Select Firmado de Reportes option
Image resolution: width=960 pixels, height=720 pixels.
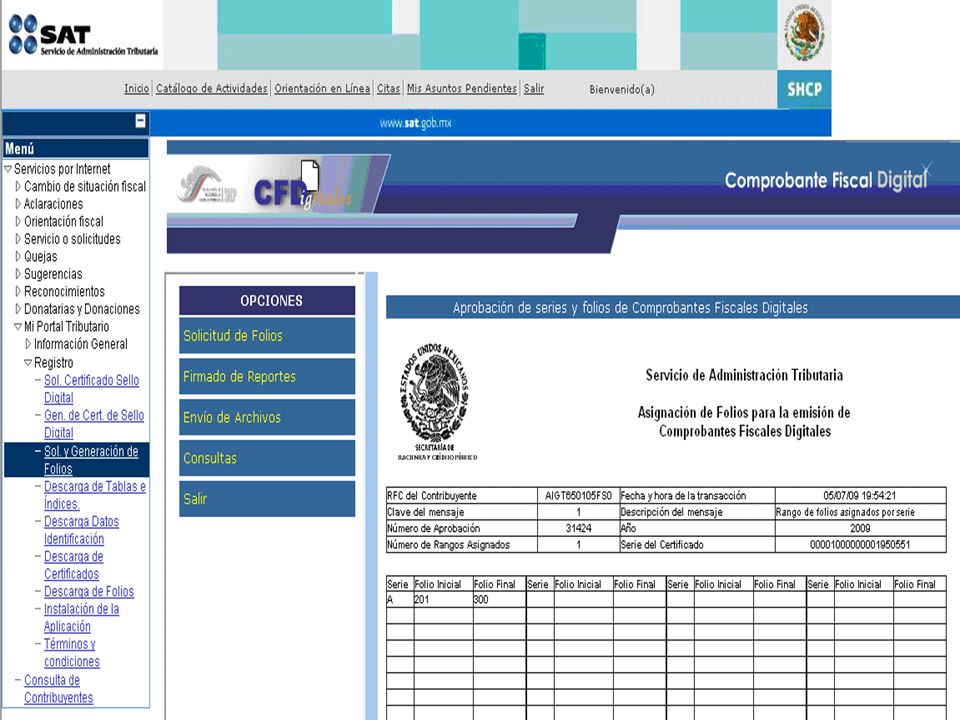(267, 377)
